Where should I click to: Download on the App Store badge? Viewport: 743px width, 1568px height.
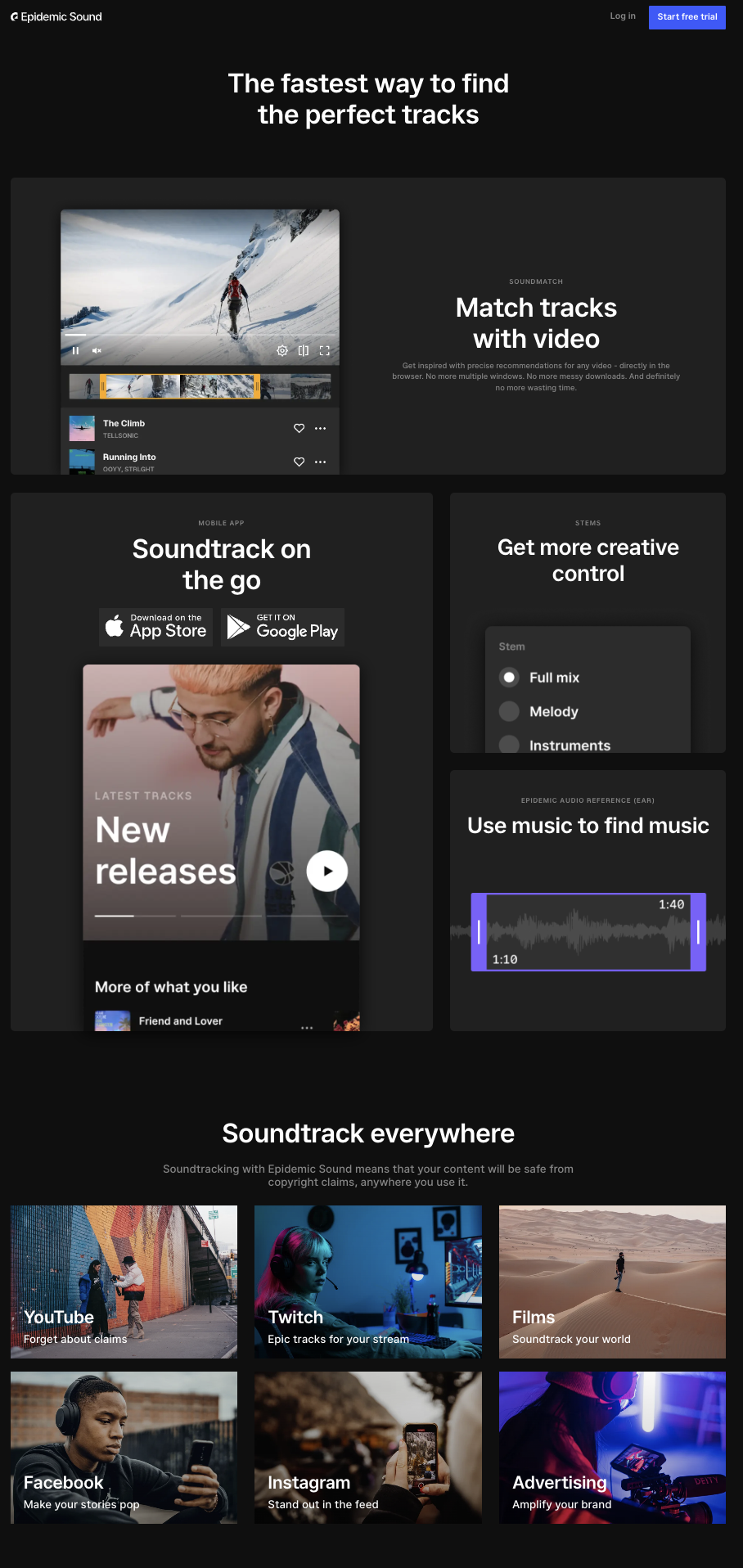click(x=155, y=627)
